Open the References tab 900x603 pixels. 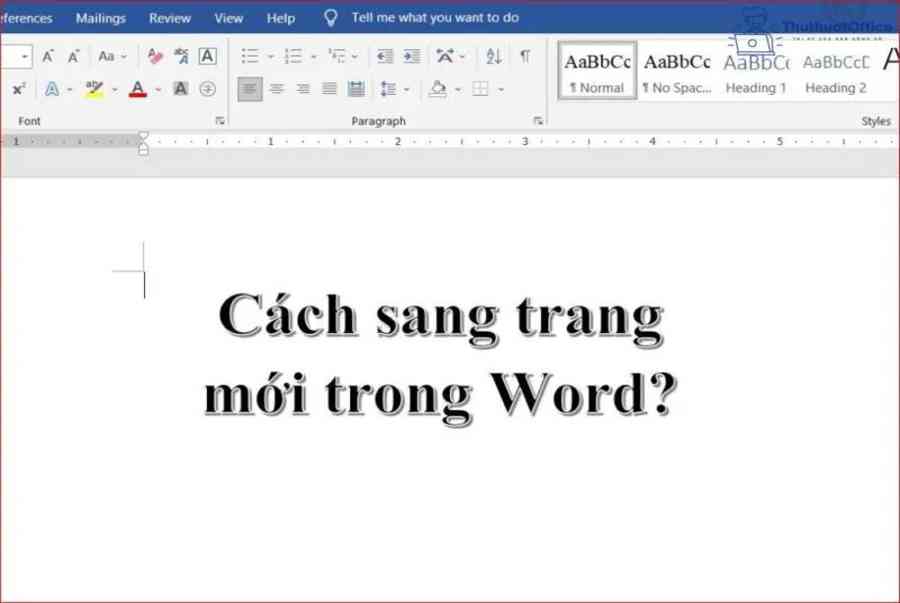tap(25, 18)
